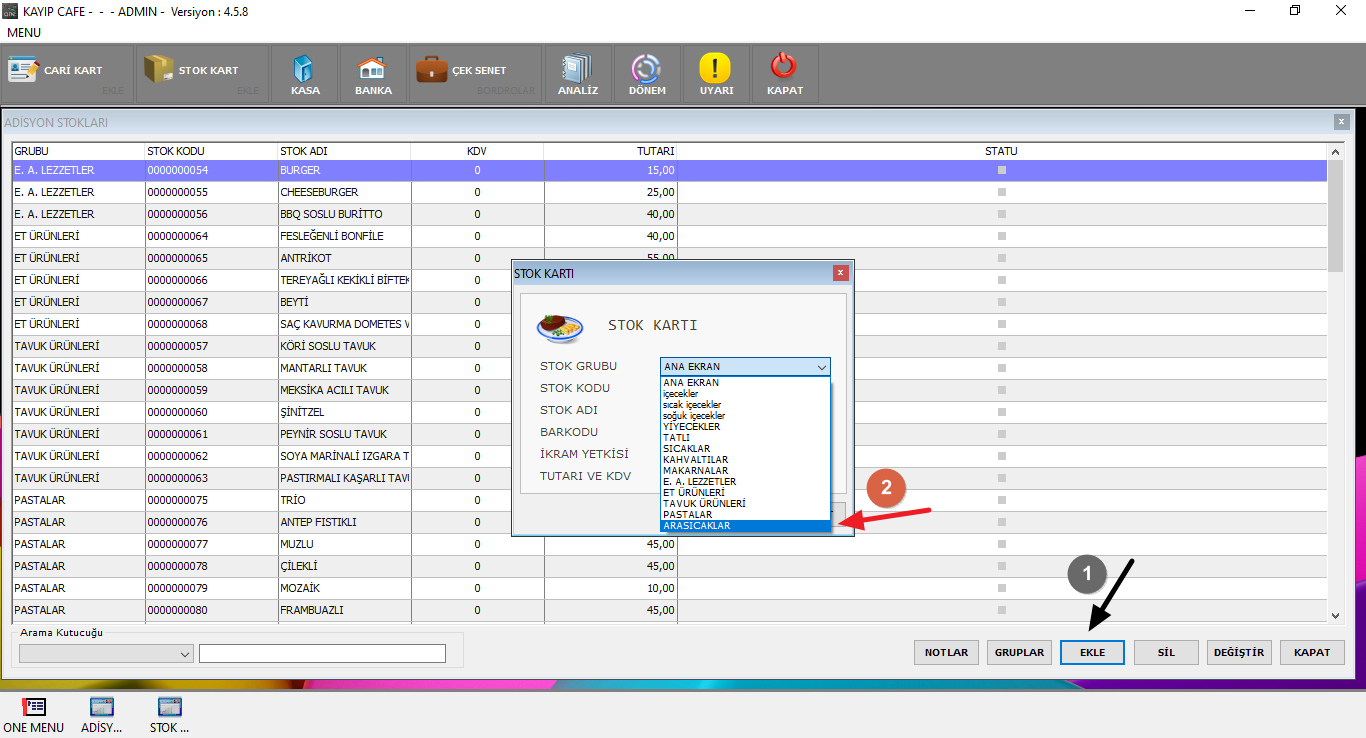Select the KÖRİ SOSLU TAVUK row
This screenshot has width=1366, height=738.
(670, 346)
